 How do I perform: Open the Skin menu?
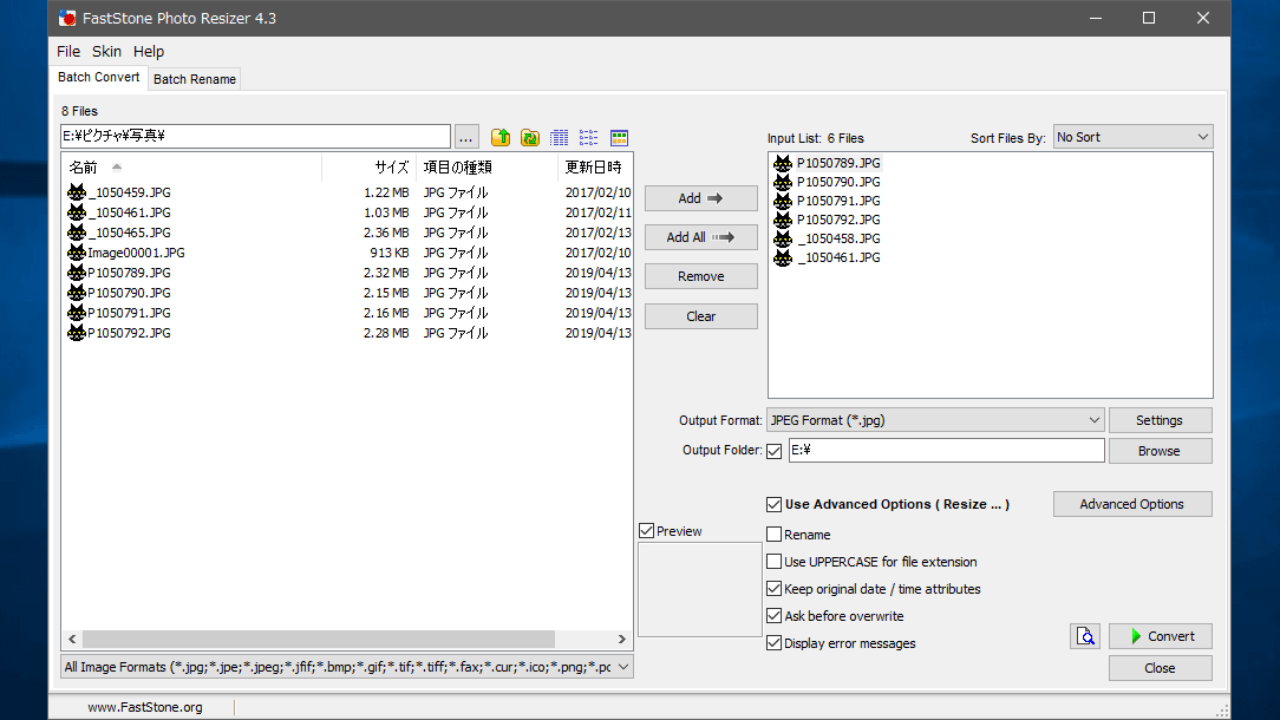coord(107,52)
